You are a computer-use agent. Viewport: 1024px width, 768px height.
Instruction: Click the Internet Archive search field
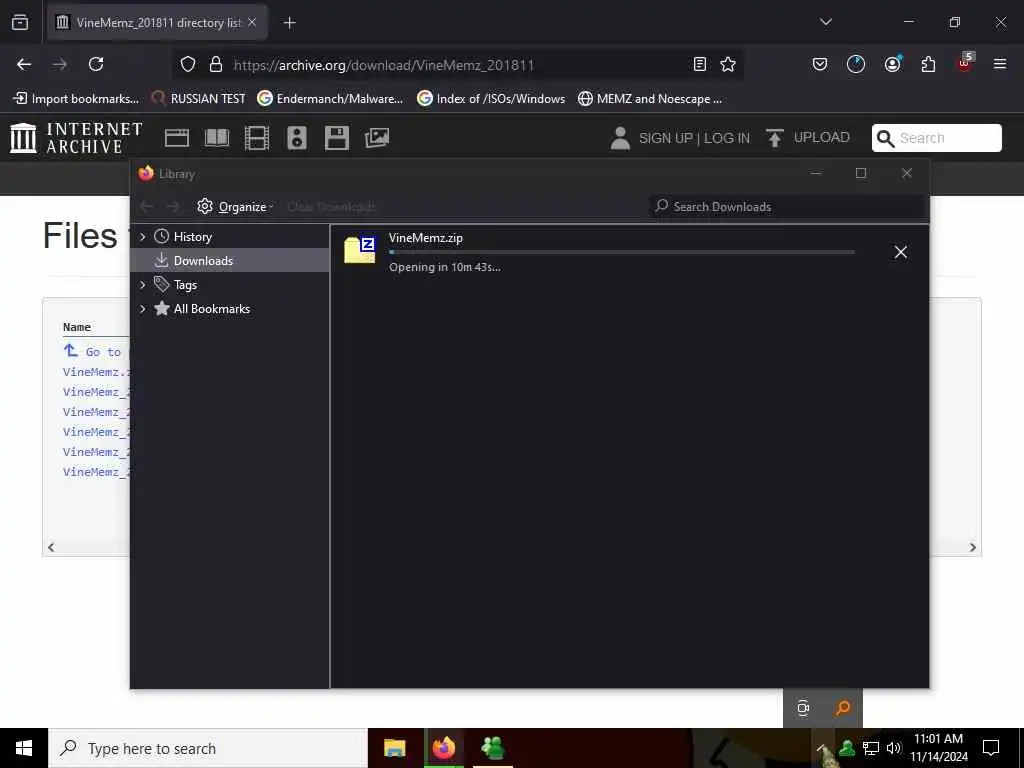point(936,138)
